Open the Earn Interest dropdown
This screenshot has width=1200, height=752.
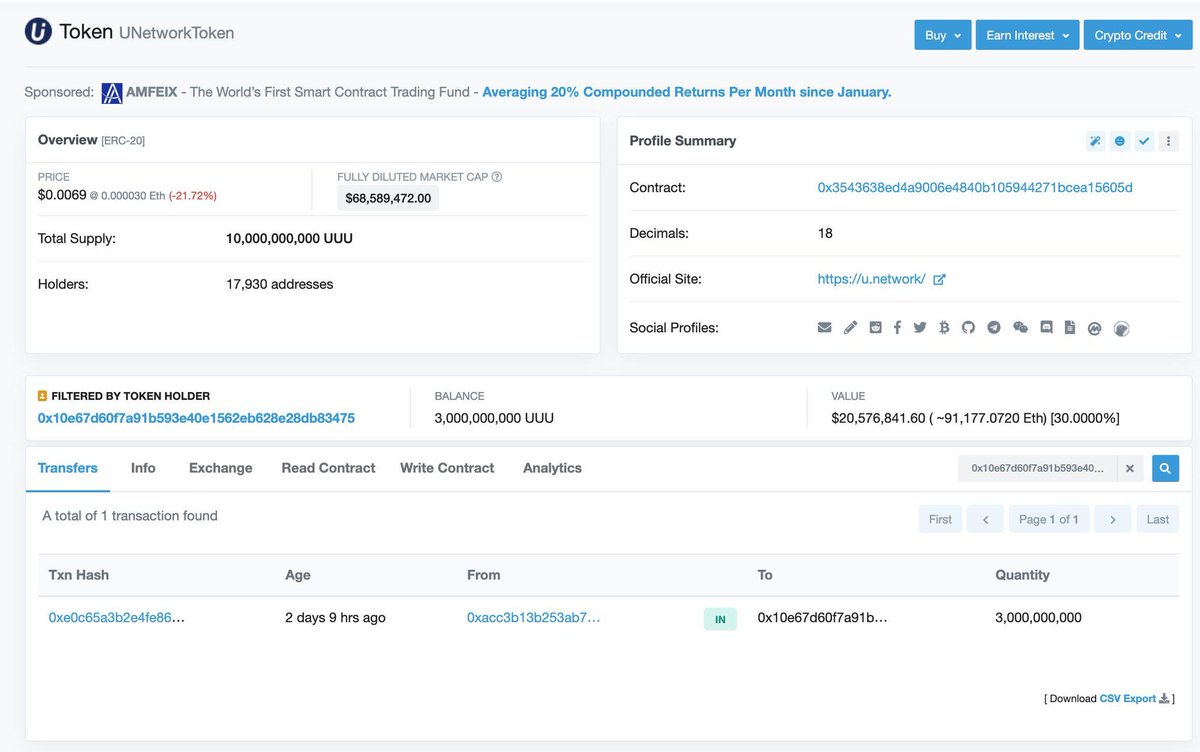coord(1027,35)
